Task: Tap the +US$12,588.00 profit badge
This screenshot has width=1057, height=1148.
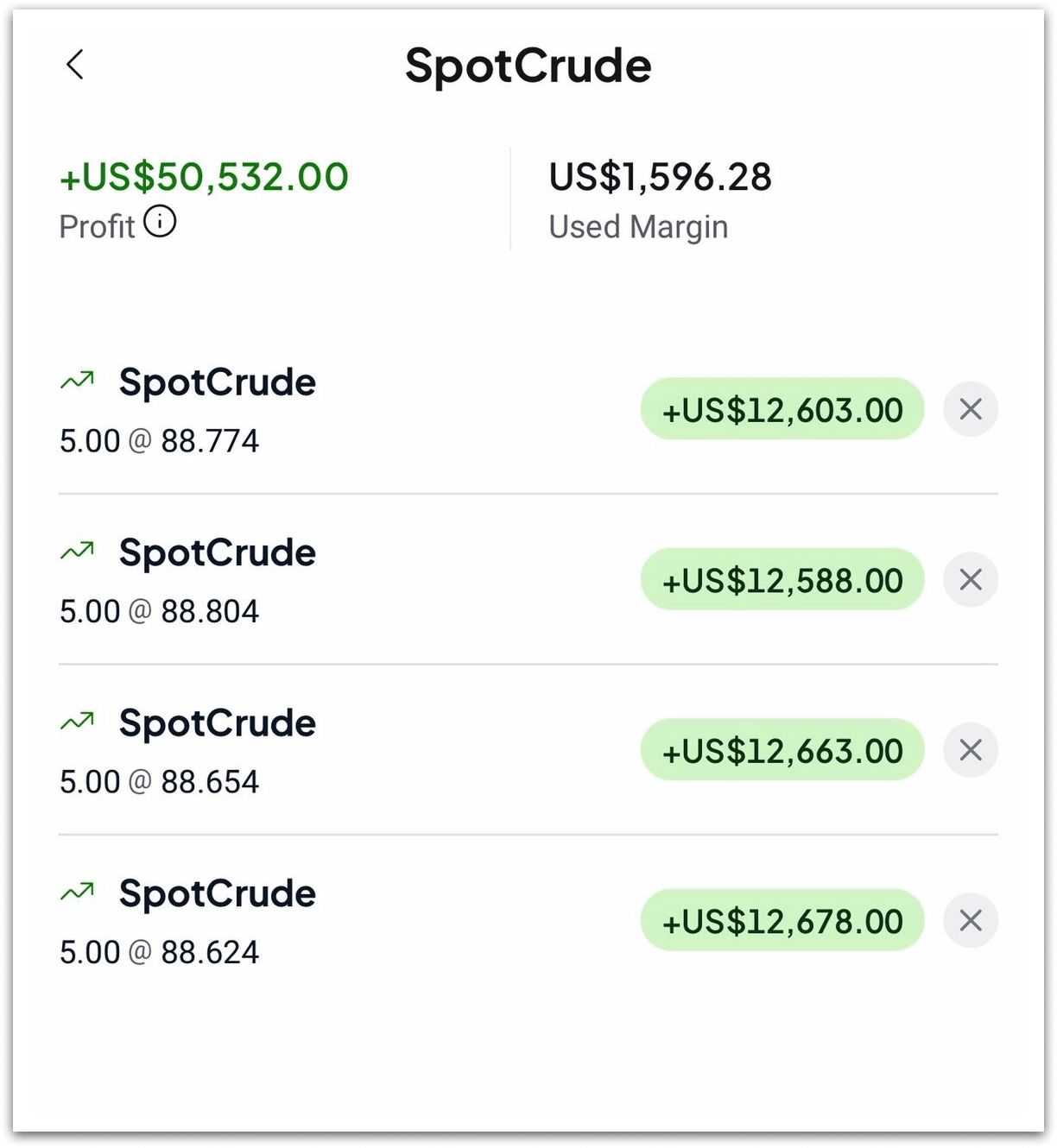Action: click(782, 580)
